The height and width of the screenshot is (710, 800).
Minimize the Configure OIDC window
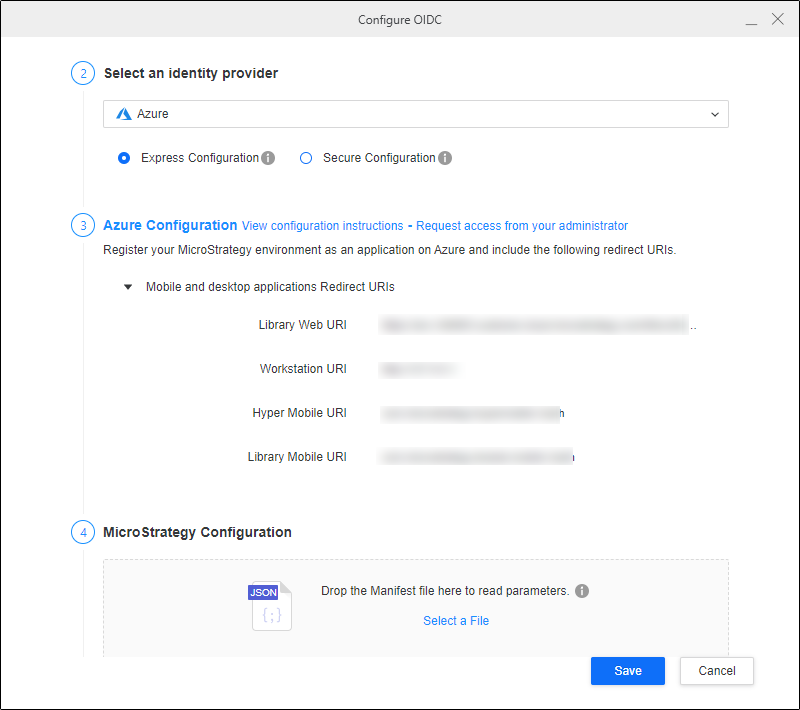point(750,20)
